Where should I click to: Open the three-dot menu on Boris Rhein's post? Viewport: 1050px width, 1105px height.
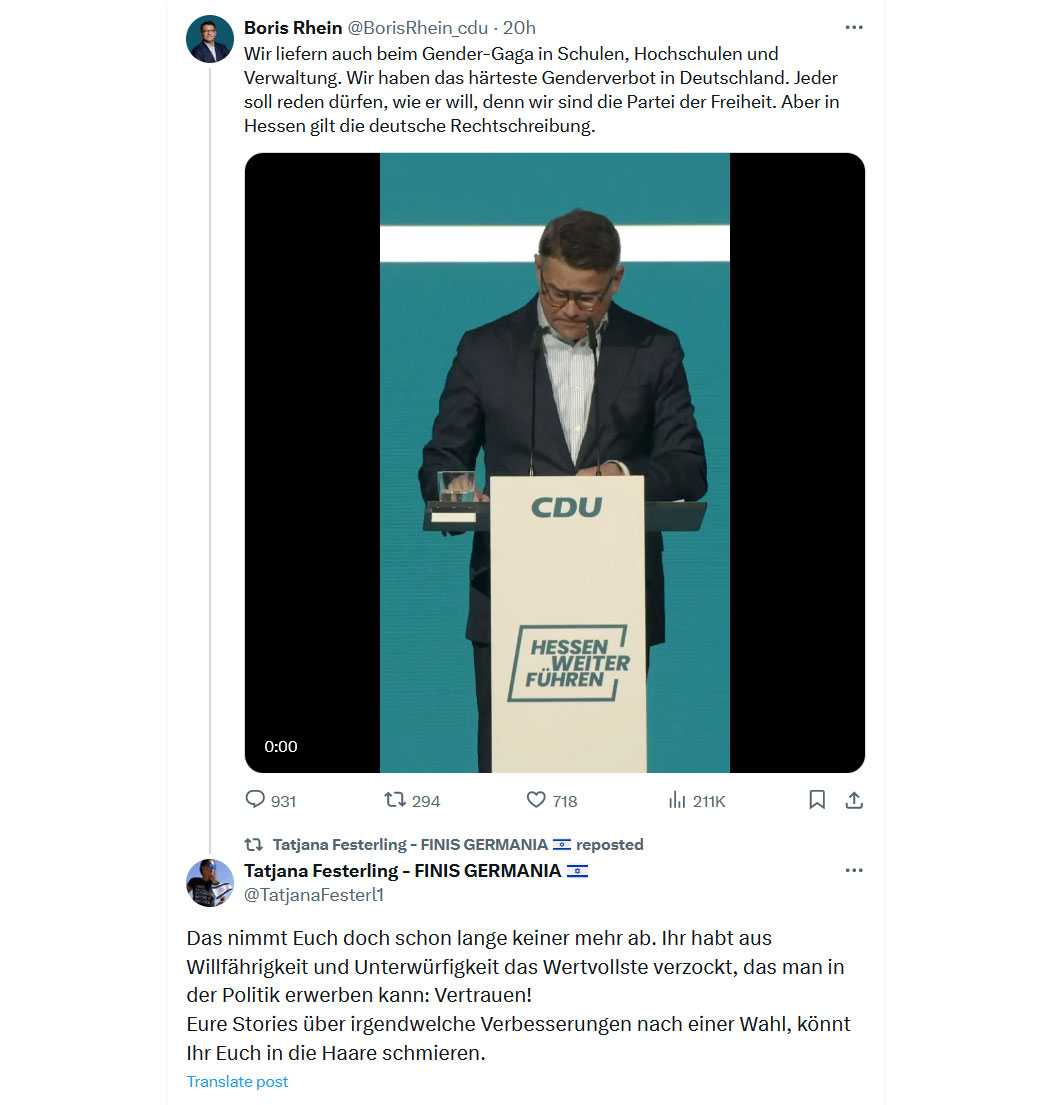click(x=854, y=27)
